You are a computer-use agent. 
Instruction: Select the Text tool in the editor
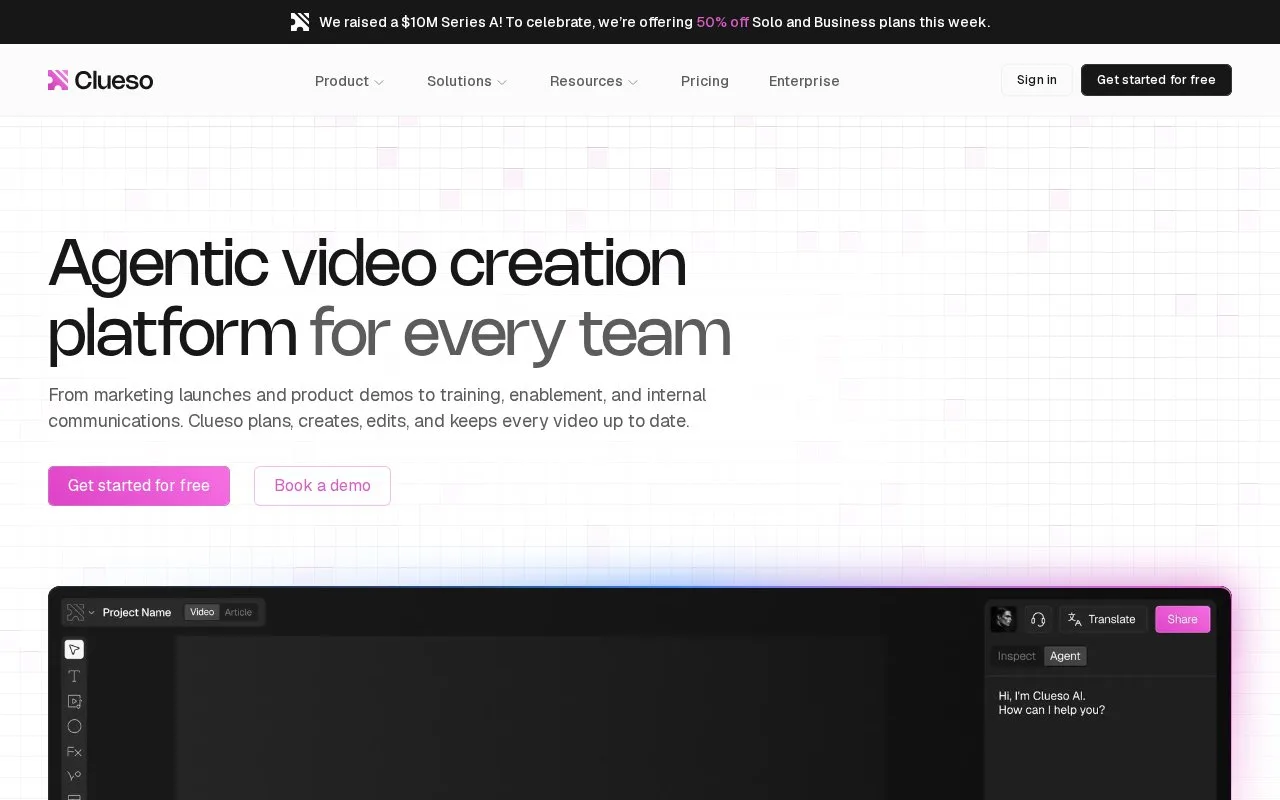[x=74, y=676]
